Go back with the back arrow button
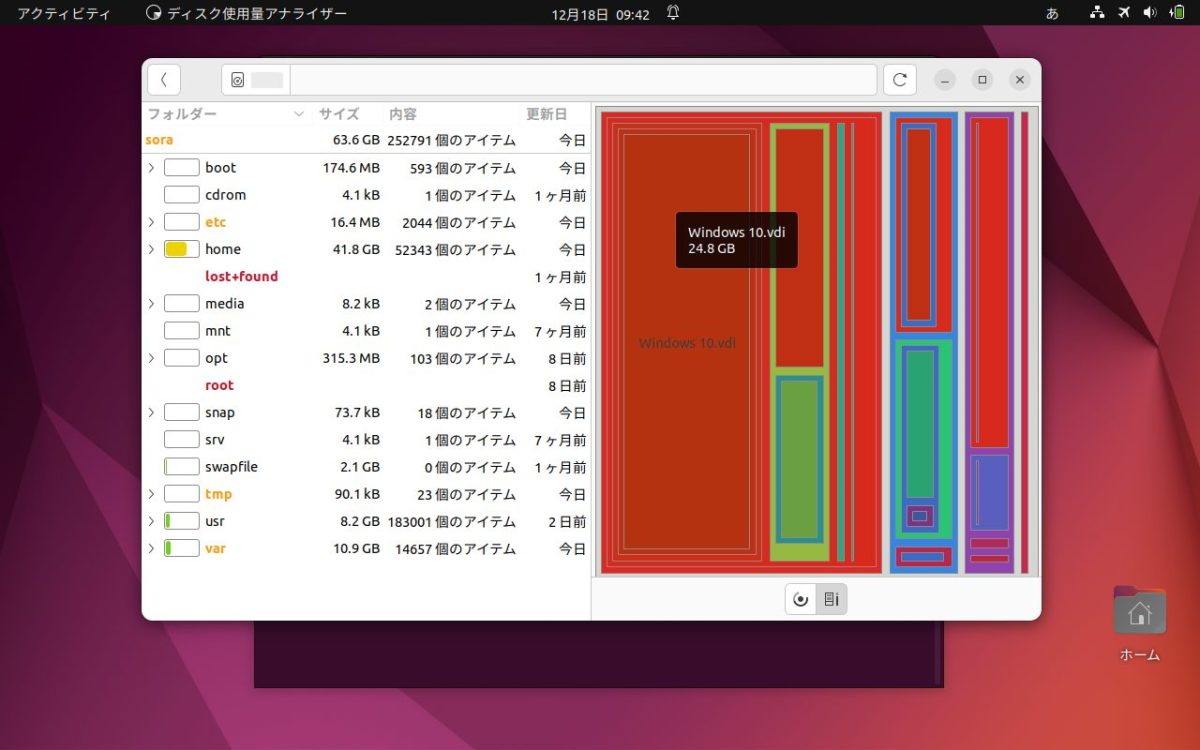 click(x=163, y=80)
